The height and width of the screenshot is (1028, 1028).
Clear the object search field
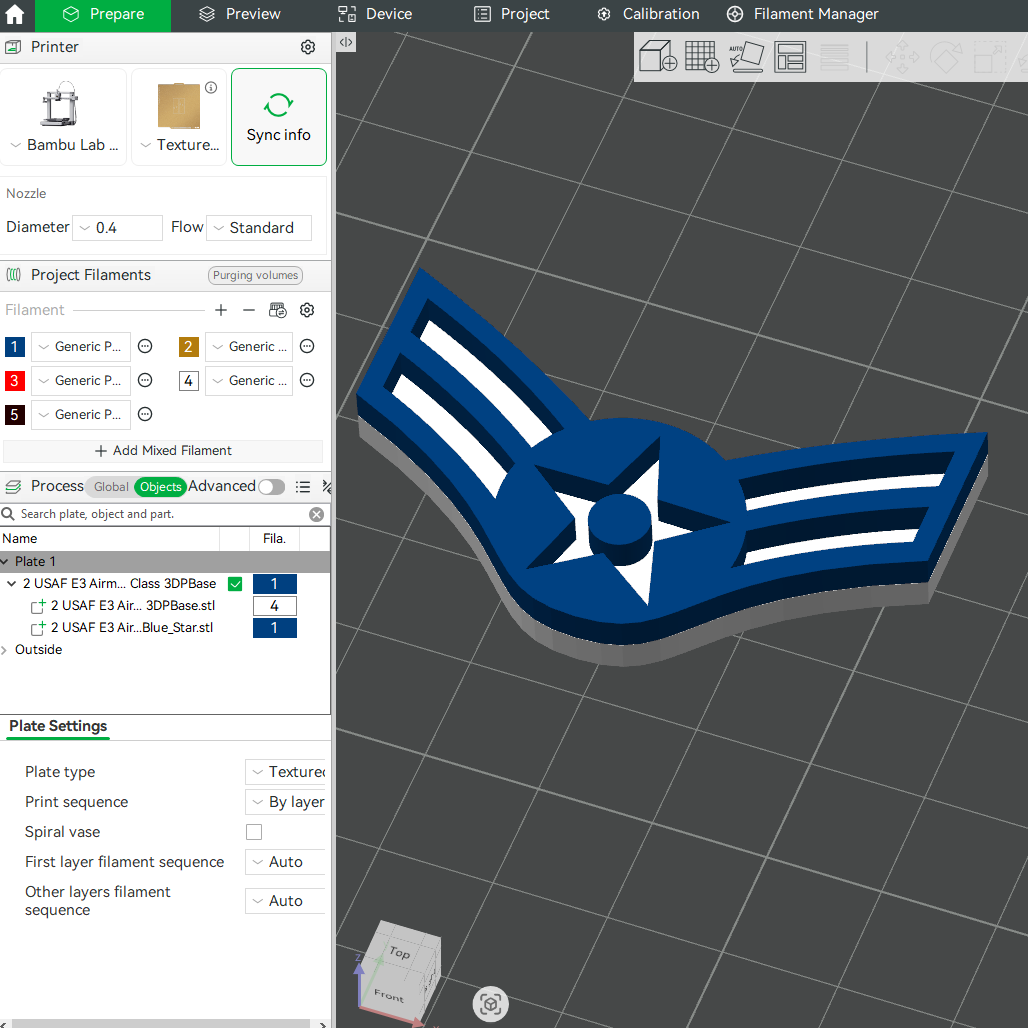point(316,514)
